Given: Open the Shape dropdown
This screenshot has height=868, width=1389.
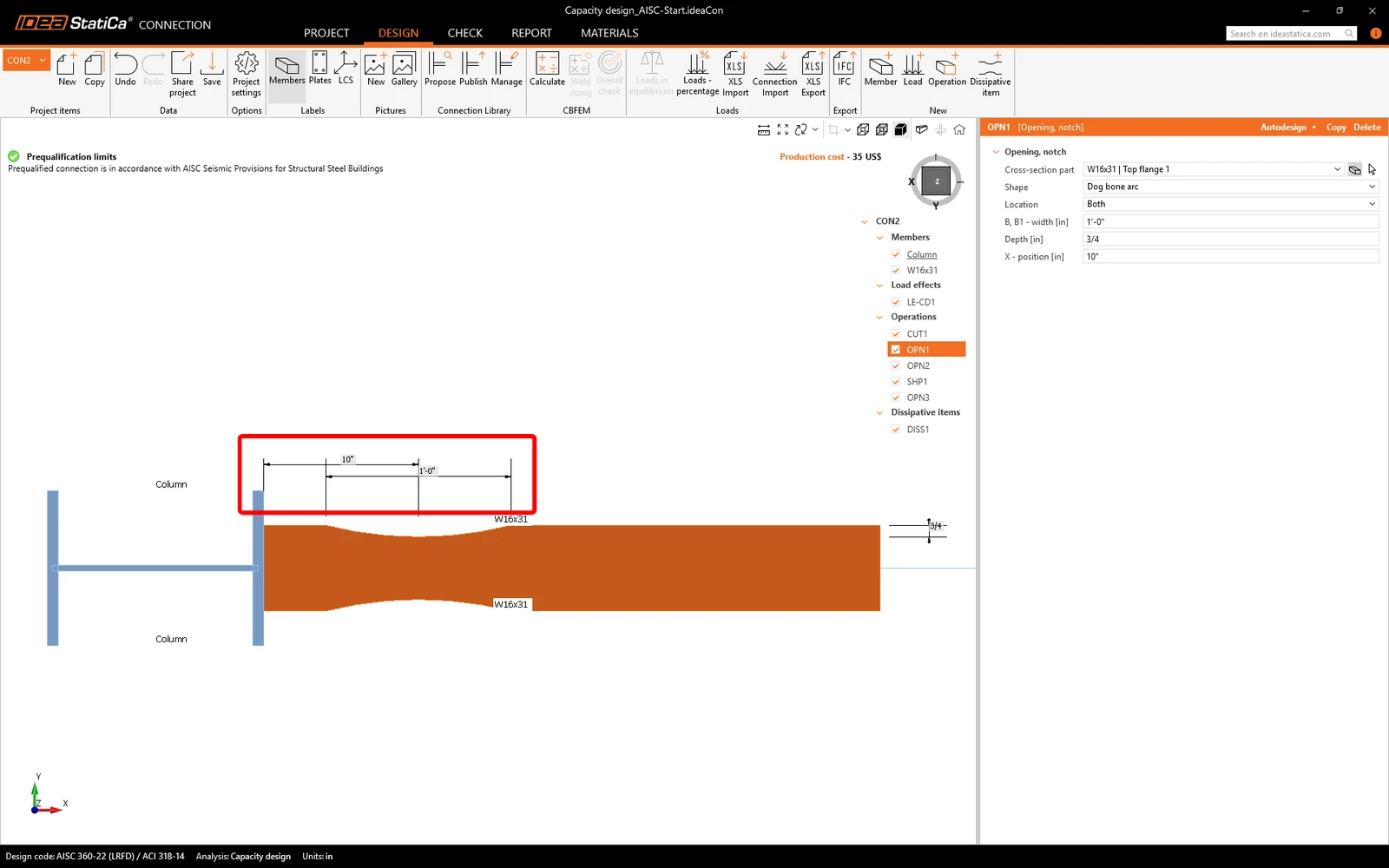Looking at the screenshot, I should point(1231,187).
